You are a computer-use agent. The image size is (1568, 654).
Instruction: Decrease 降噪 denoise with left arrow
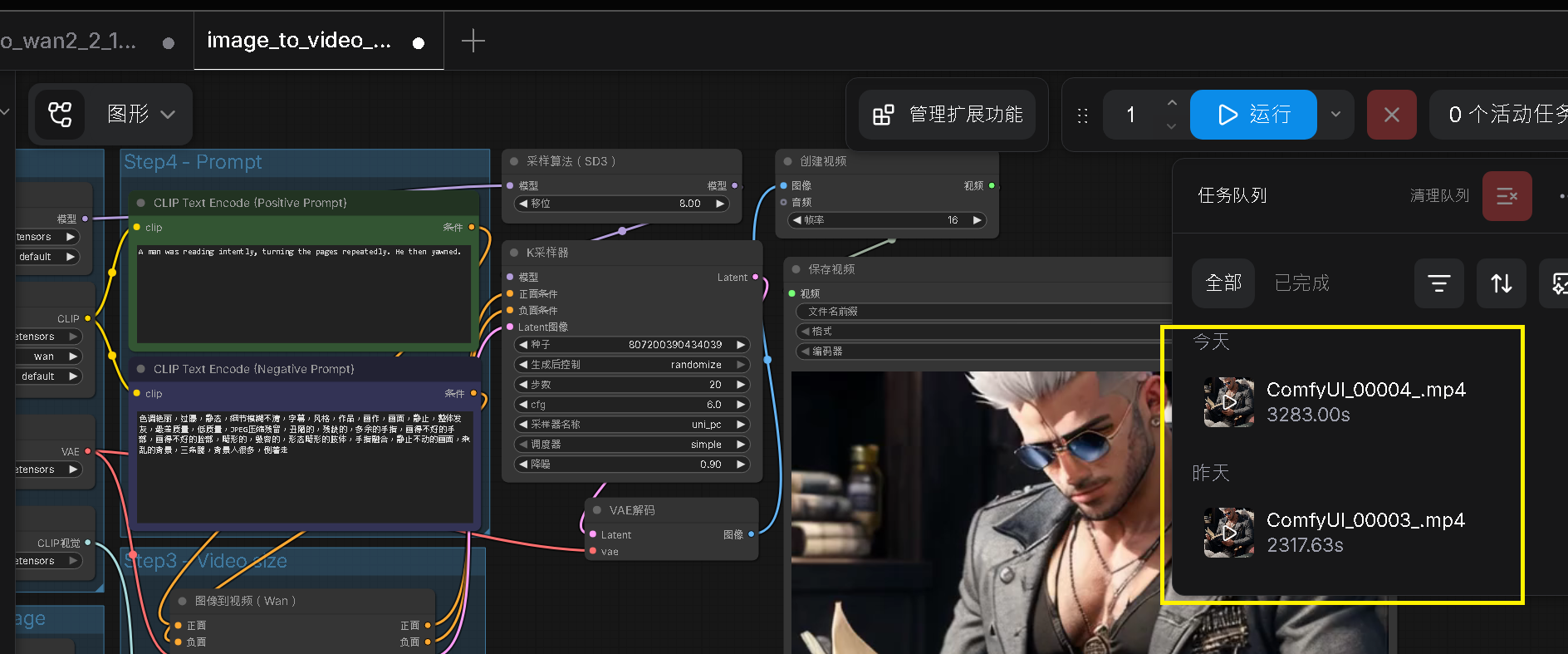[x=523, y=465]
